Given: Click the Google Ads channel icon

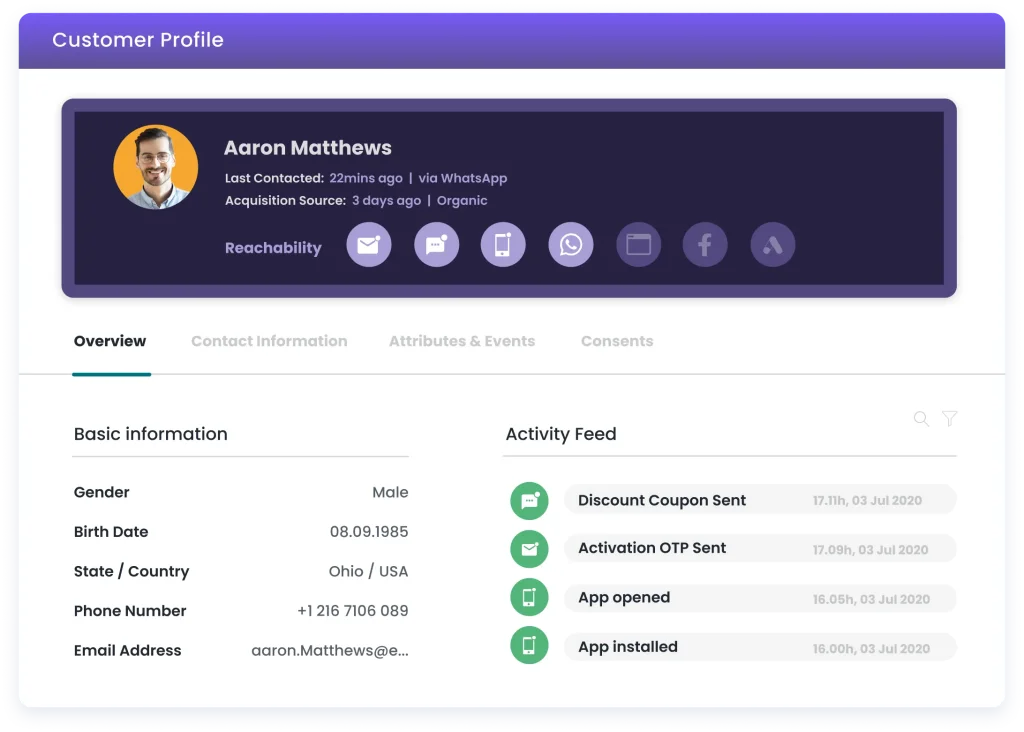Looking at the screenshot, I should [x=772, y=244].
